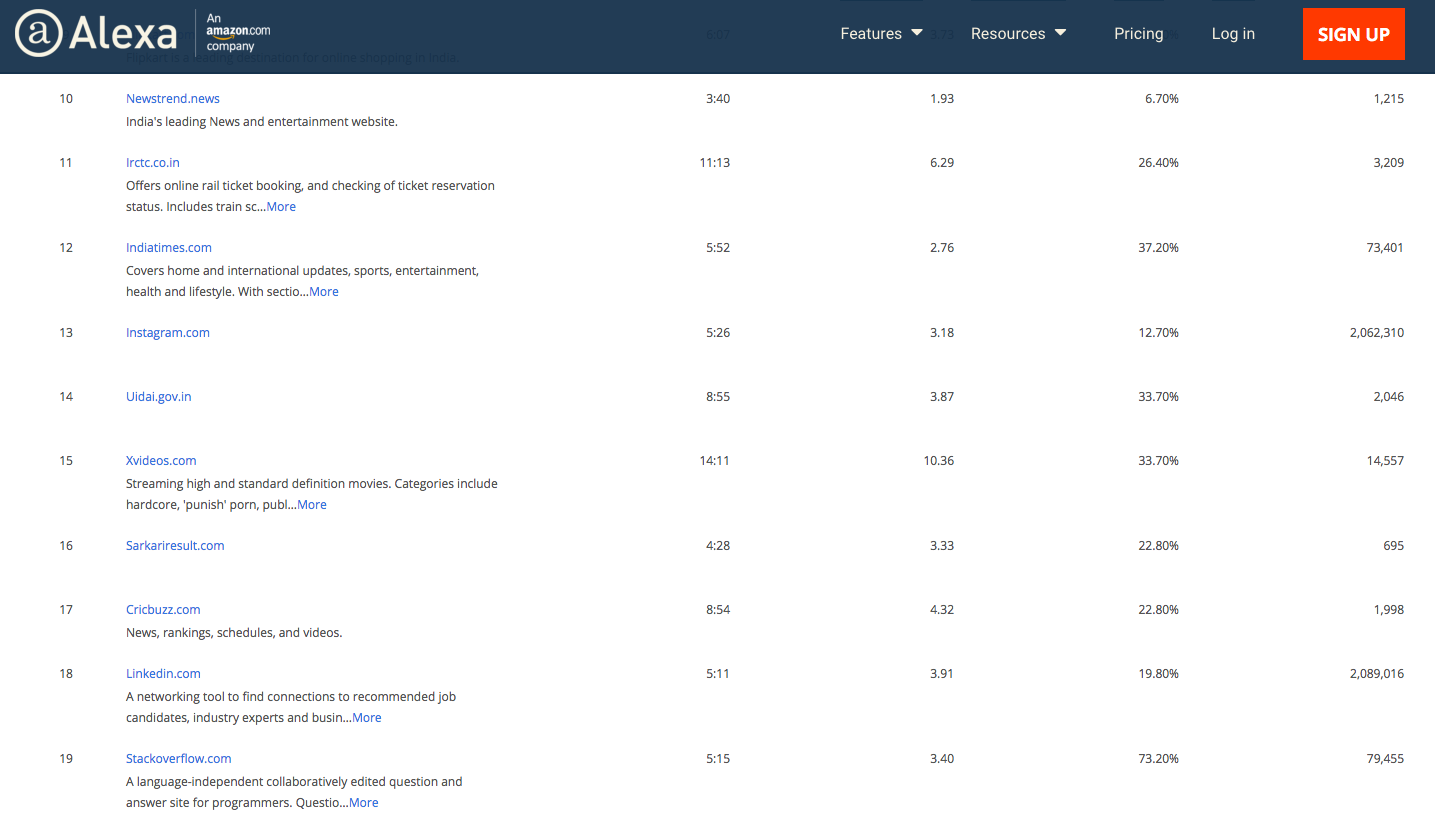Select the 14,557 value for Xvideos.com

pos(1383,460)
